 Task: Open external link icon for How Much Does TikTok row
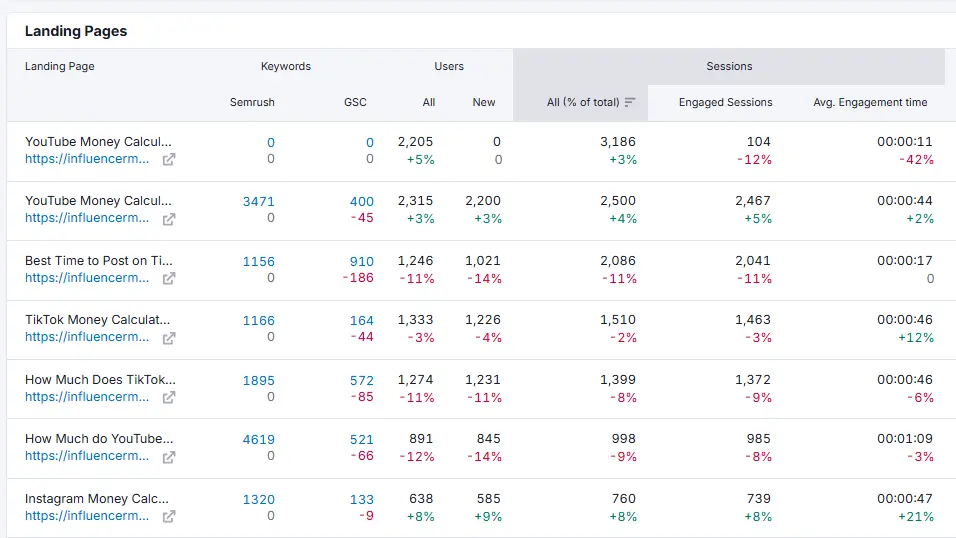coord(169,397)
